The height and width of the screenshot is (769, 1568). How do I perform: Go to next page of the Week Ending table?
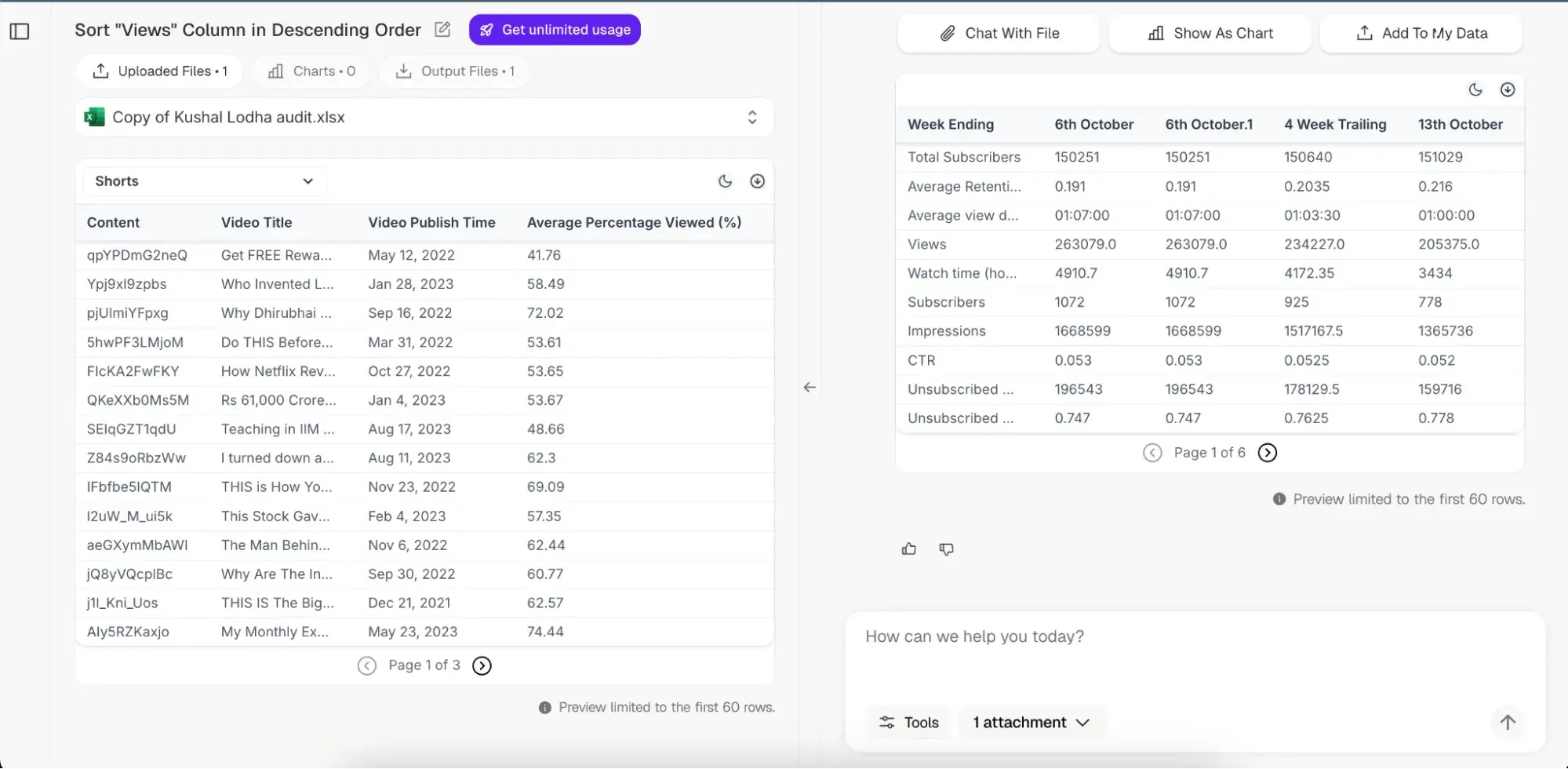point(1266,452)
